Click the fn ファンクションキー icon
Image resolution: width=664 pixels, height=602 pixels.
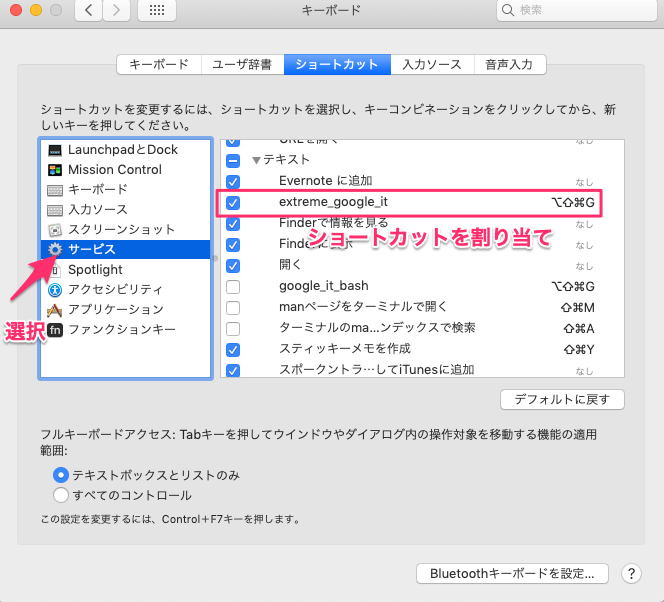point(55,329)
